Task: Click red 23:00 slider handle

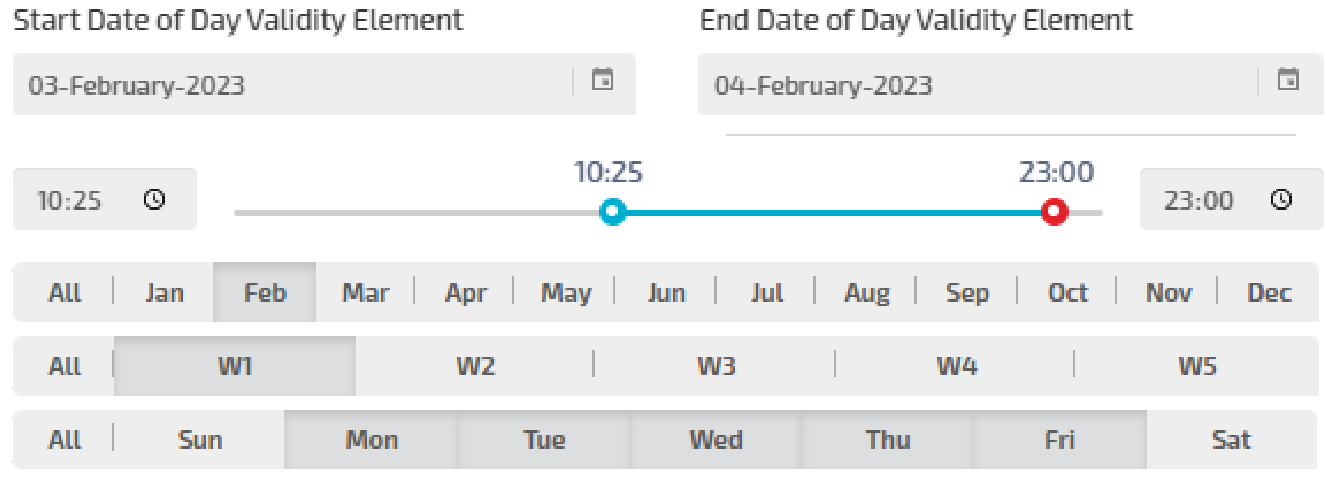Action: pos(1054,211)
